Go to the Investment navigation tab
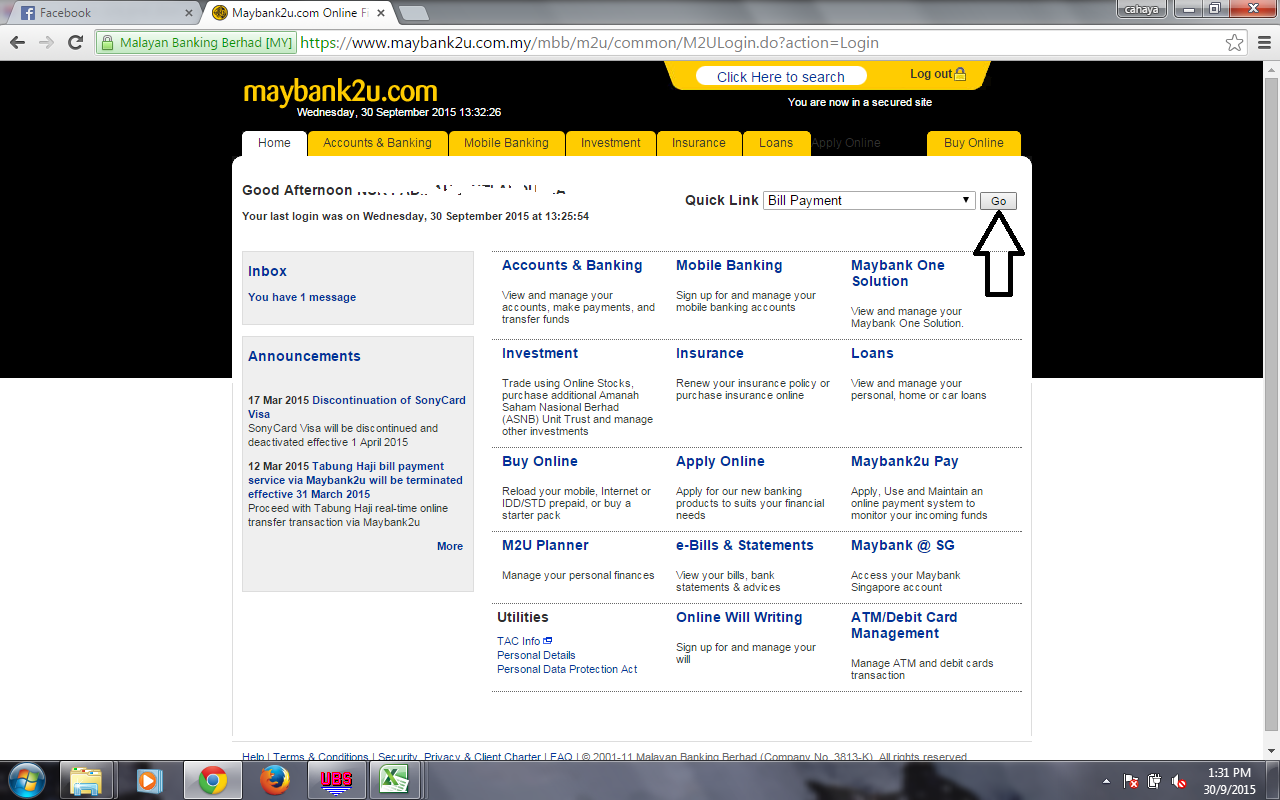Viewport: 1280px width, 800px height. pyautogui.click(x=610, y=143)
